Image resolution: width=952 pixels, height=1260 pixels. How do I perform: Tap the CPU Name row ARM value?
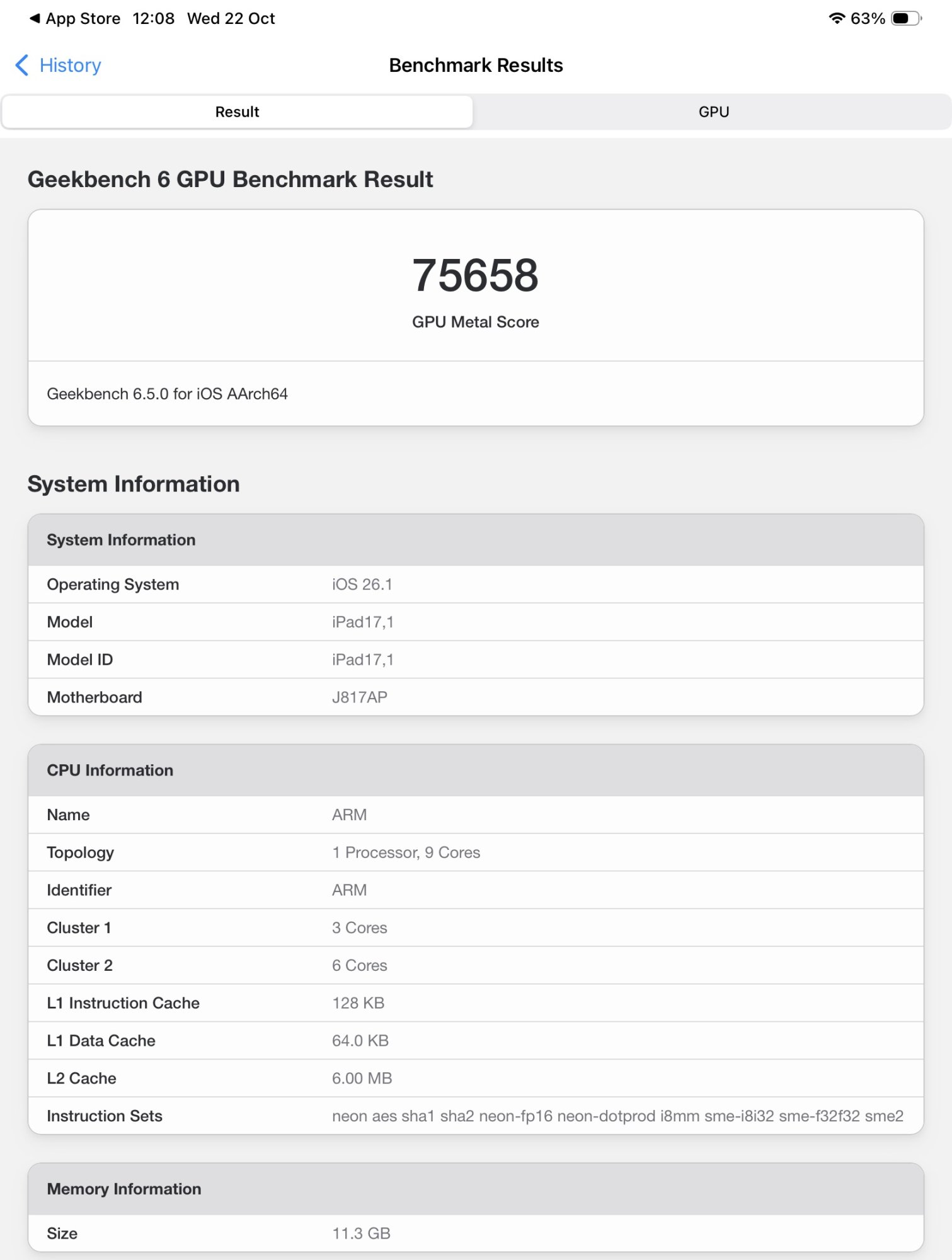tap(349, 815)
